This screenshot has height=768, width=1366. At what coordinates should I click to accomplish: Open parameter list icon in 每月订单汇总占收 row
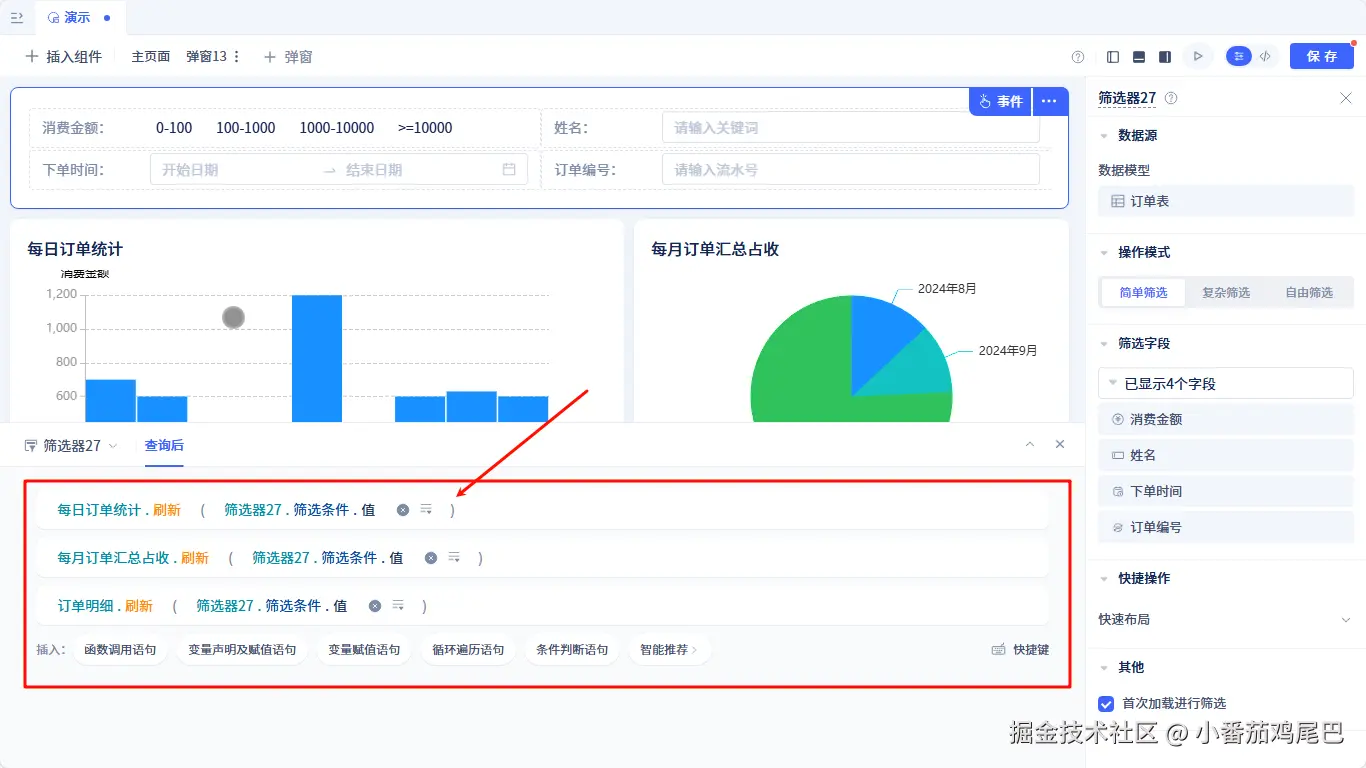click(x=454, y=558)
